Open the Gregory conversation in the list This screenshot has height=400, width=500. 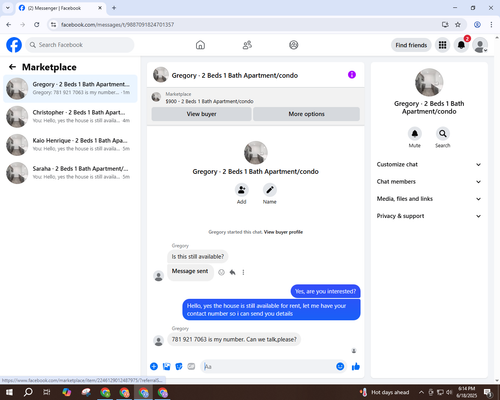[x=70, y=89]
